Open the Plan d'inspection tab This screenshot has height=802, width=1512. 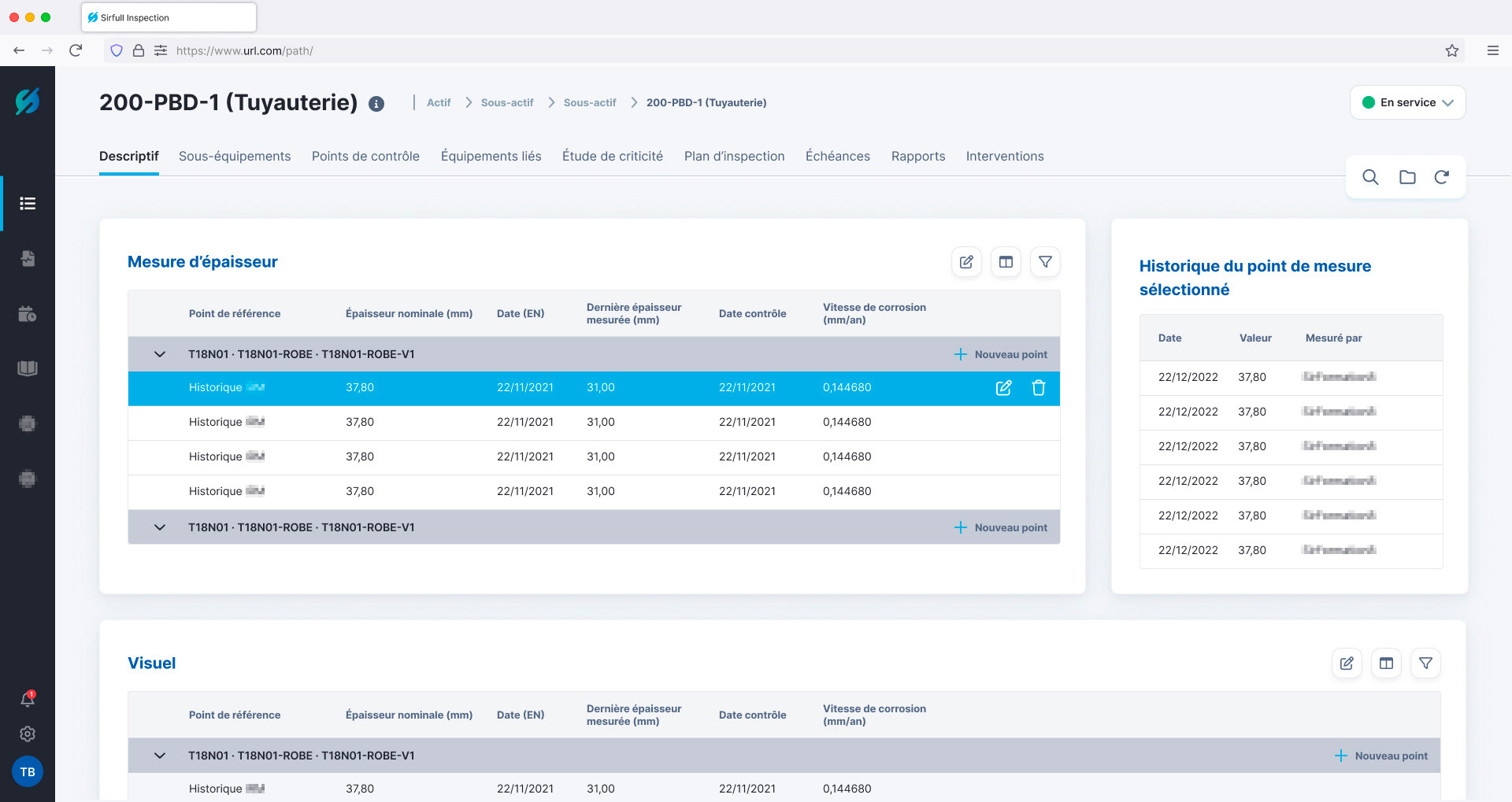tap(735, 156)
